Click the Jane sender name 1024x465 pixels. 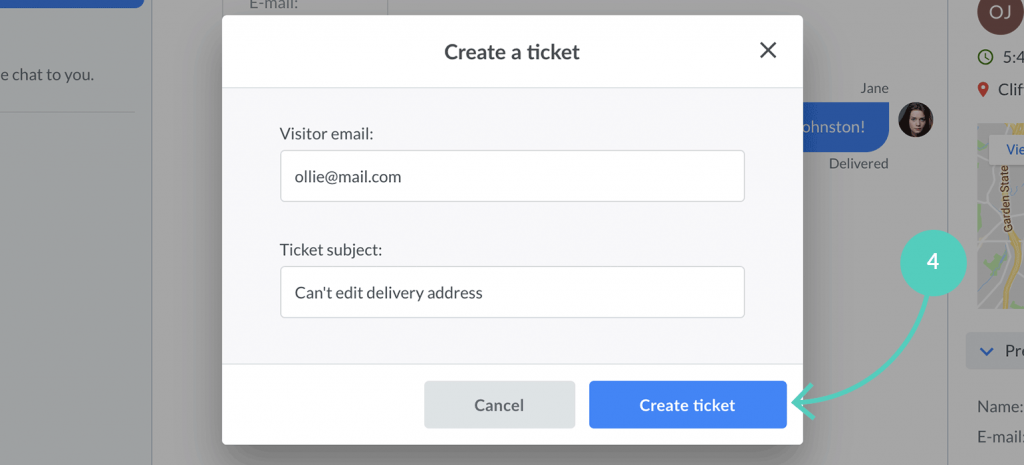[x=874, y=88]
